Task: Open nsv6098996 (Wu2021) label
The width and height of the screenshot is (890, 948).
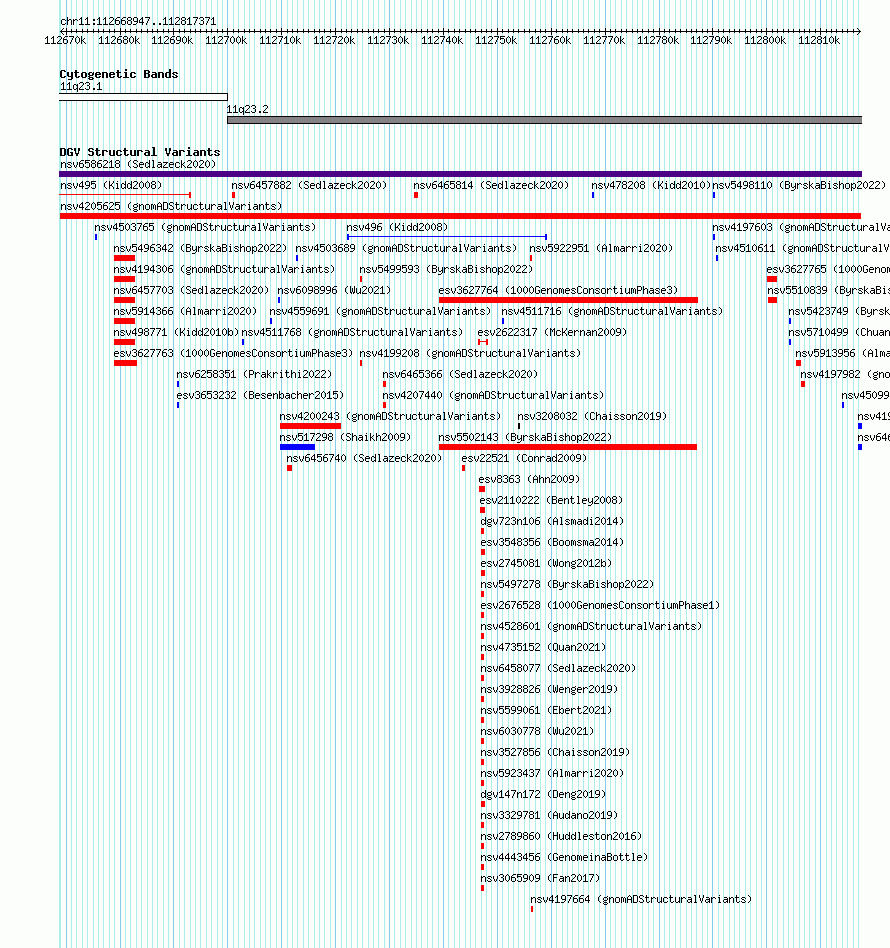Action: pyautogui.click(x=334, y=291)
